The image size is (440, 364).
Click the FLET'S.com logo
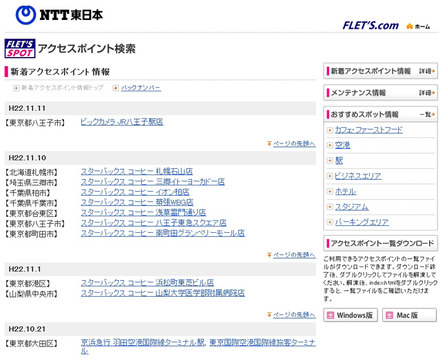point(371,26)
